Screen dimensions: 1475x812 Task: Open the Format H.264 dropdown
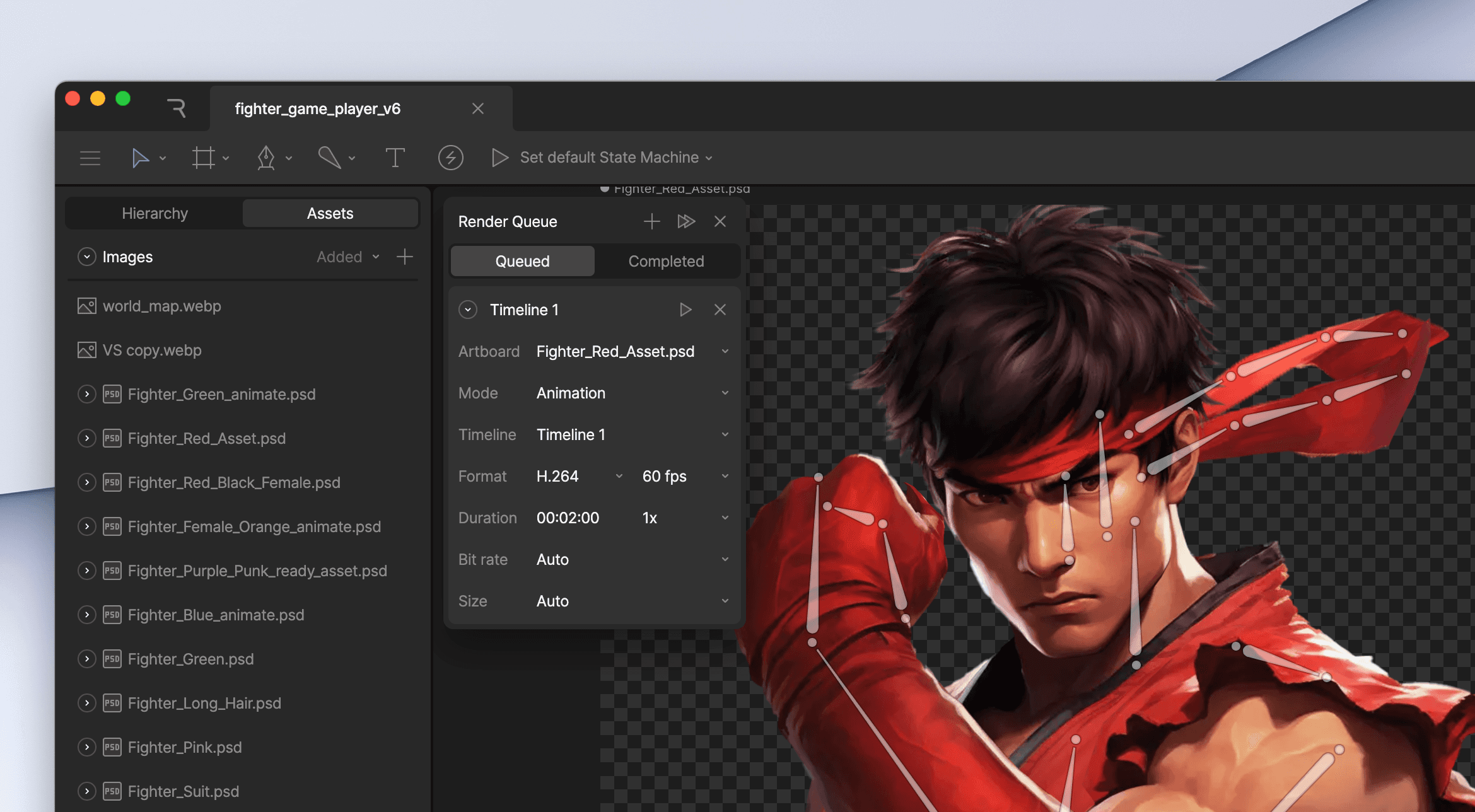point(579,476)
